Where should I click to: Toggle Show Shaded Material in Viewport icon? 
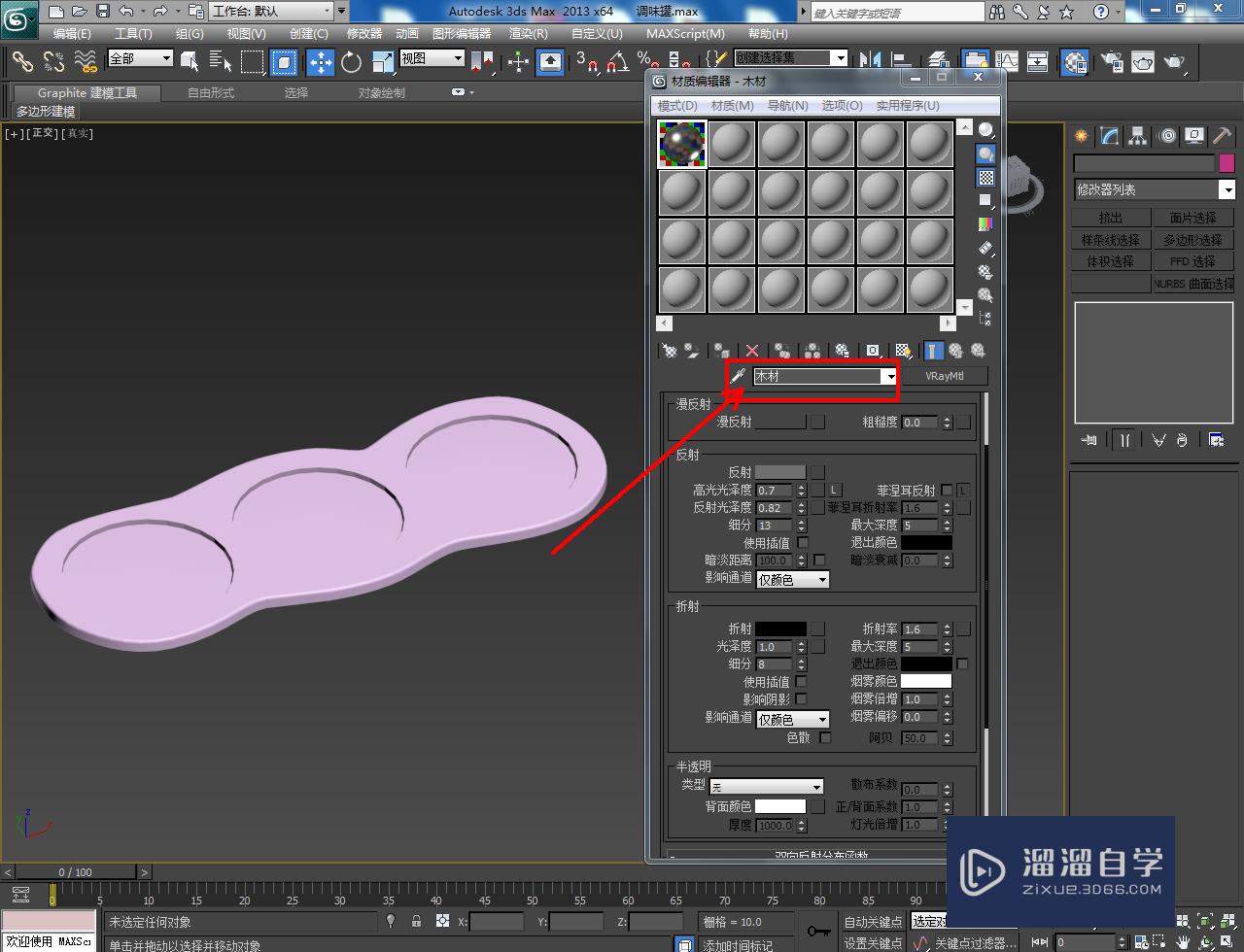(903, 351)
